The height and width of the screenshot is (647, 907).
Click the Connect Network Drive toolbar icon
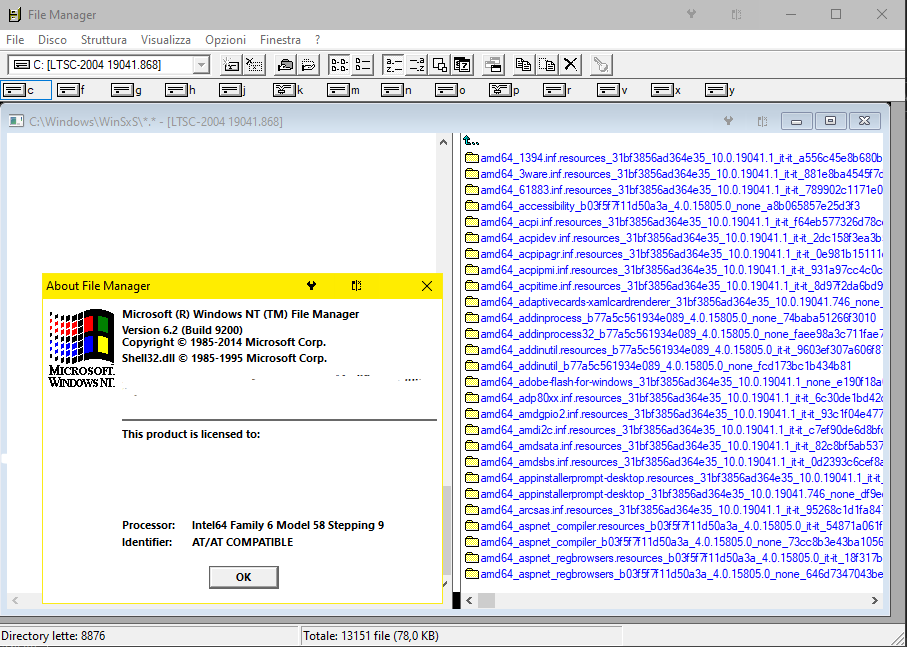point(231,65)
